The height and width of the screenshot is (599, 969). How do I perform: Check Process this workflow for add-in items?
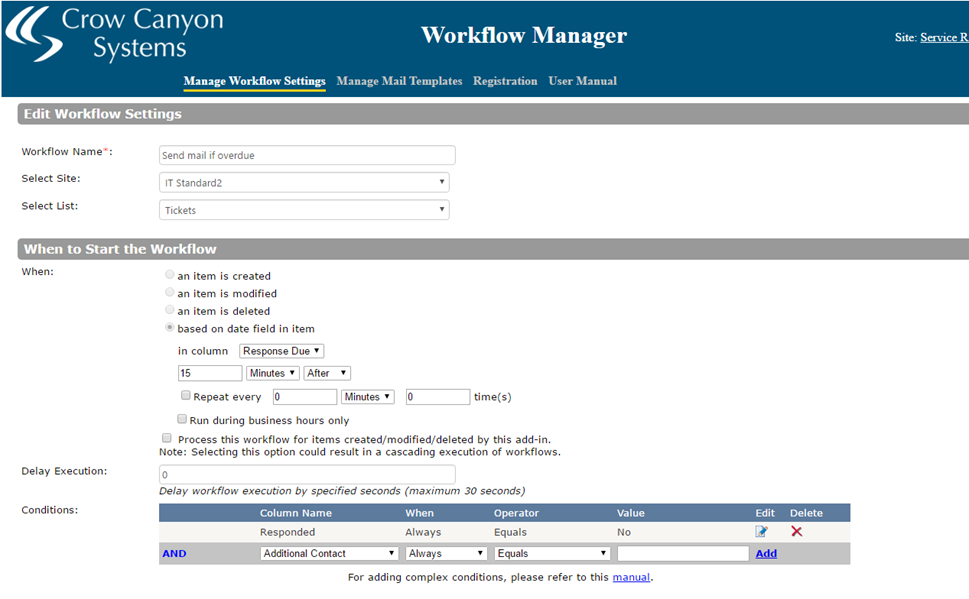click(167, 438)
